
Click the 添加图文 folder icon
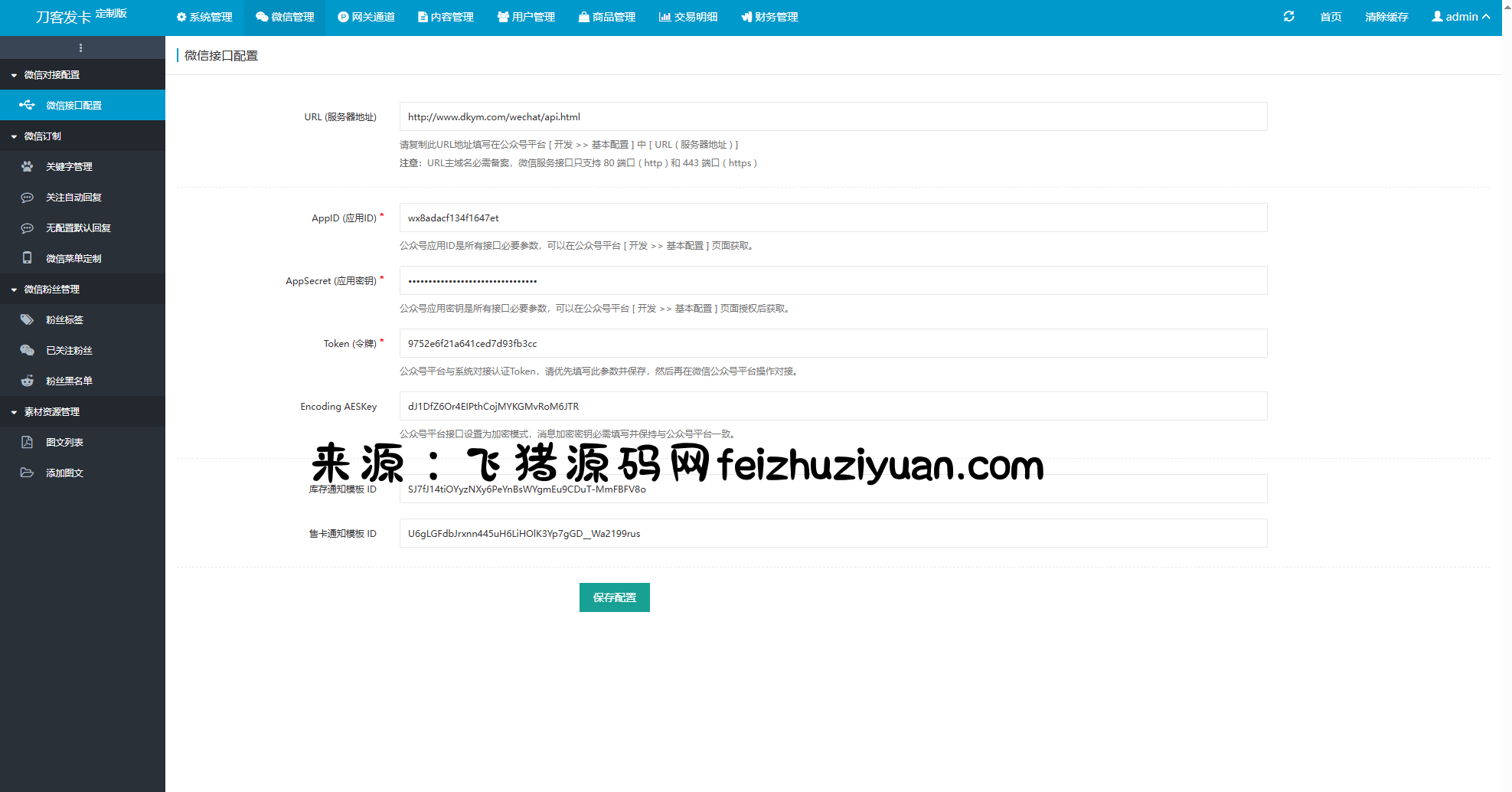point(27,473)
